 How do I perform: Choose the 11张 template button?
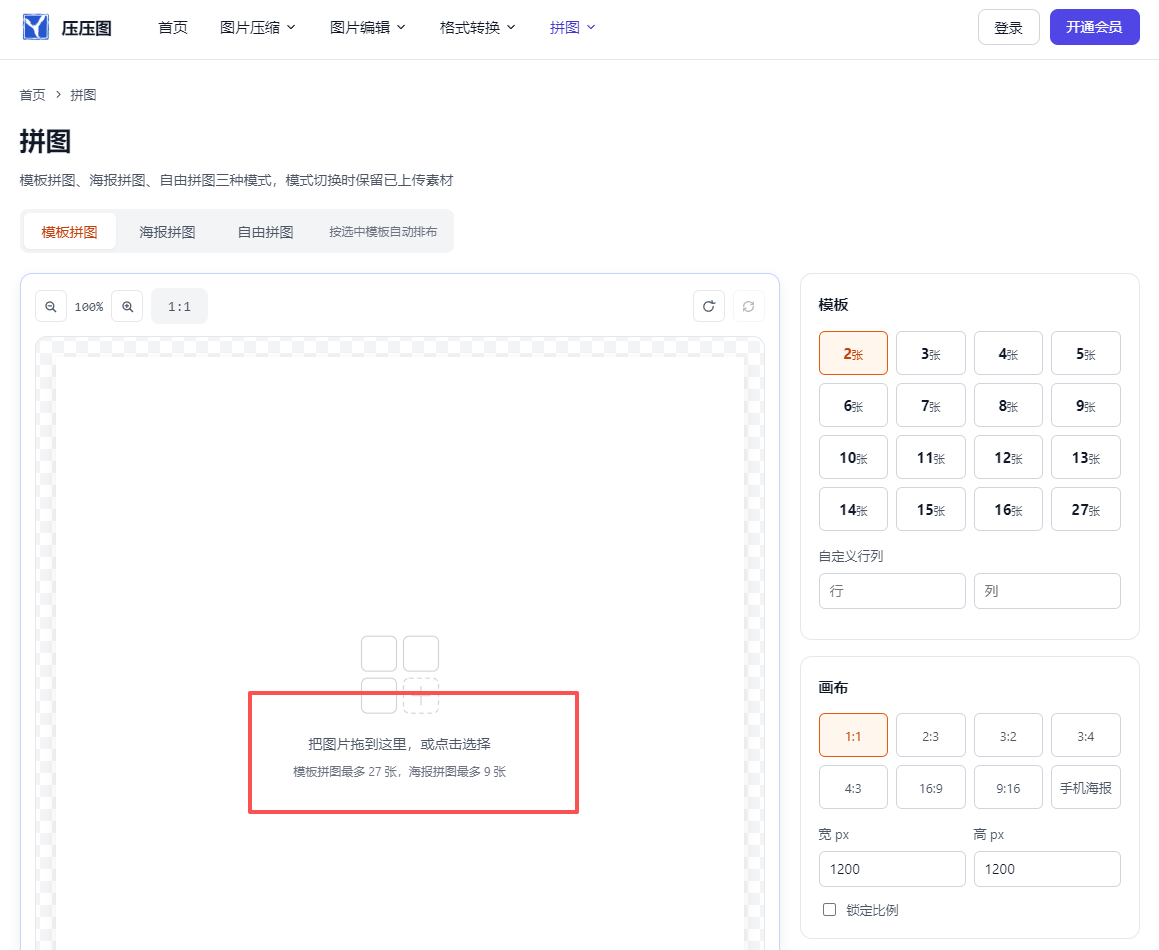(931, 457)
